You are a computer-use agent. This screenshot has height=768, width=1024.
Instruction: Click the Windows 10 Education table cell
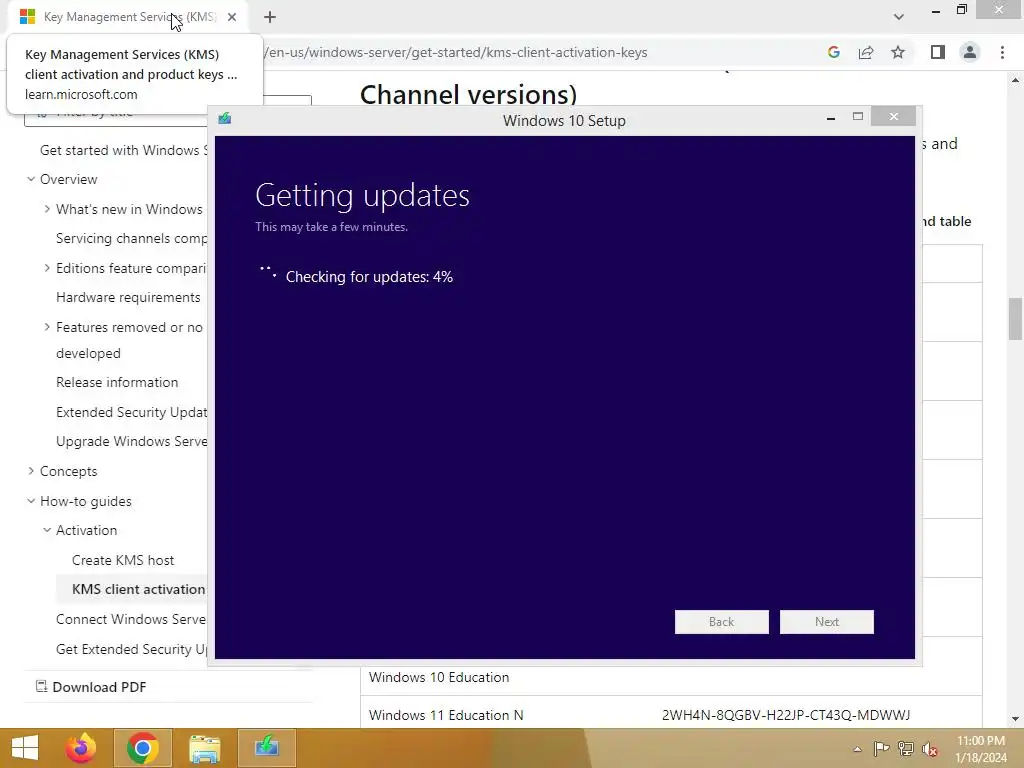[439, 677]
